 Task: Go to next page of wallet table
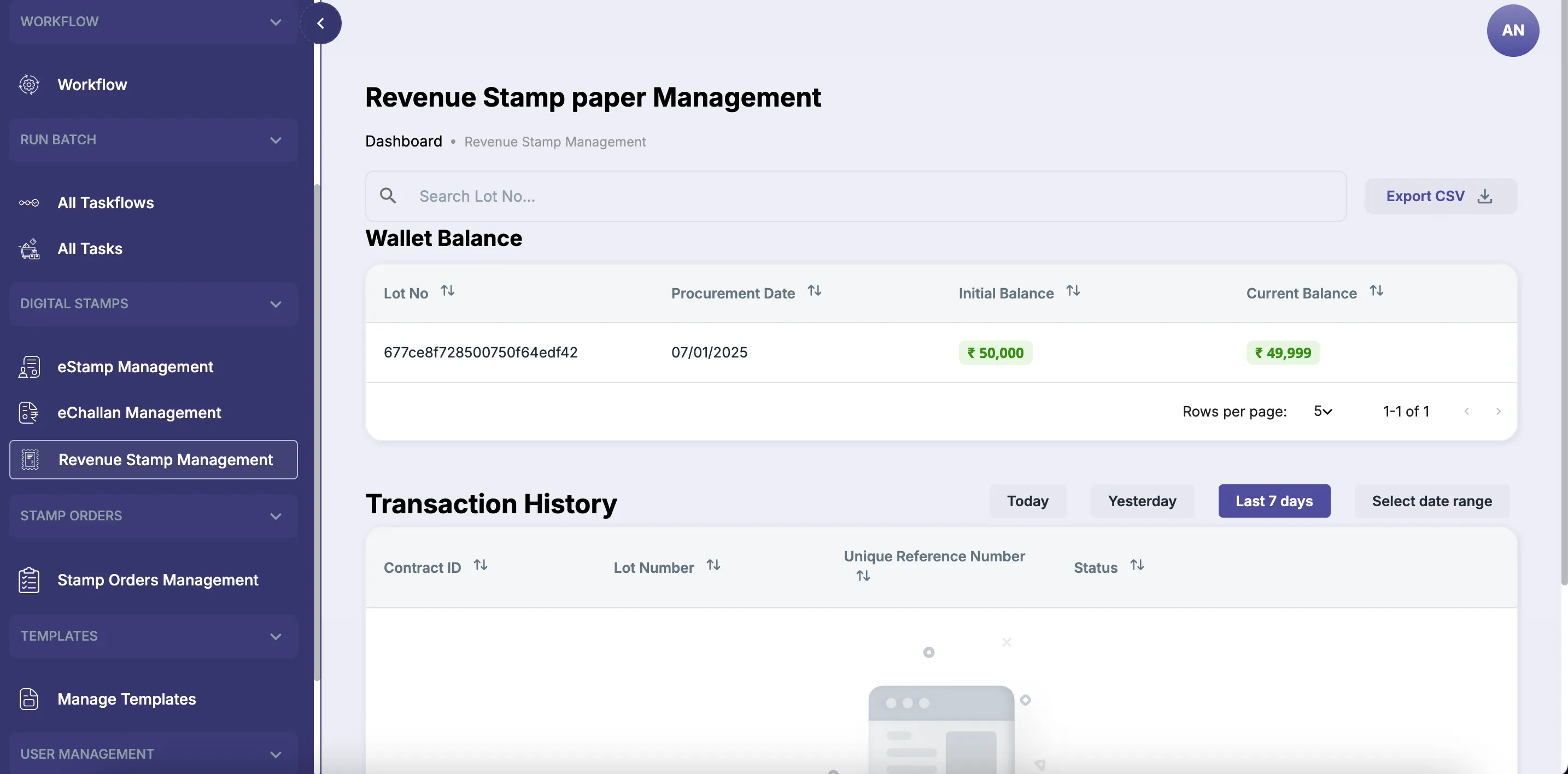point(1498,412)
